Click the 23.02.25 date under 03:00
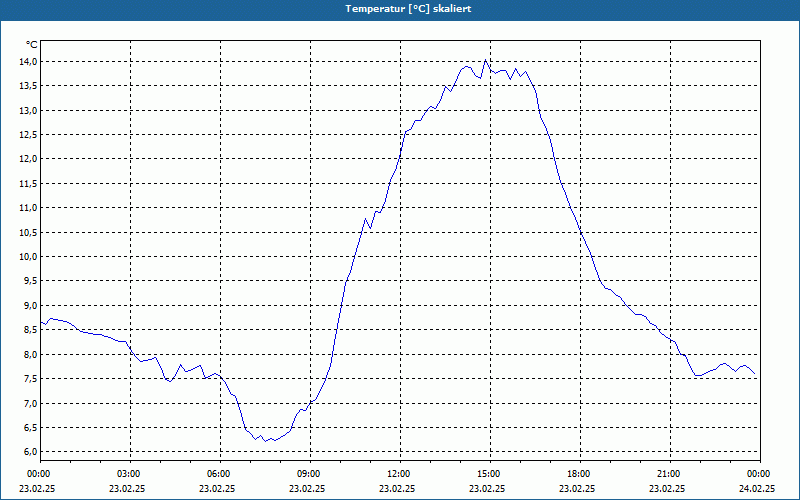Image resolution: width=800 pixels, height=500 pixels. [127, 488]
